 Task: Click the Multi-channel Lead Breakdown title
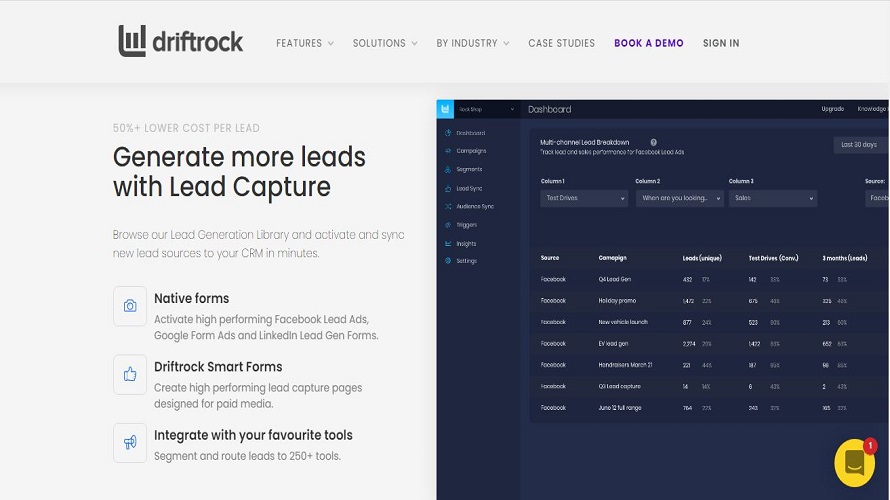(585, 142)
